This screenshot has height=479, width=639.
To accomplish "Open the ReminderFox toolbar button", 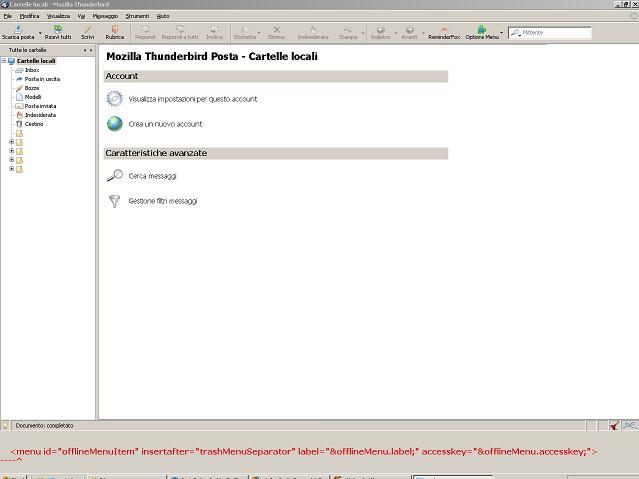I will [x=444, y=33].
